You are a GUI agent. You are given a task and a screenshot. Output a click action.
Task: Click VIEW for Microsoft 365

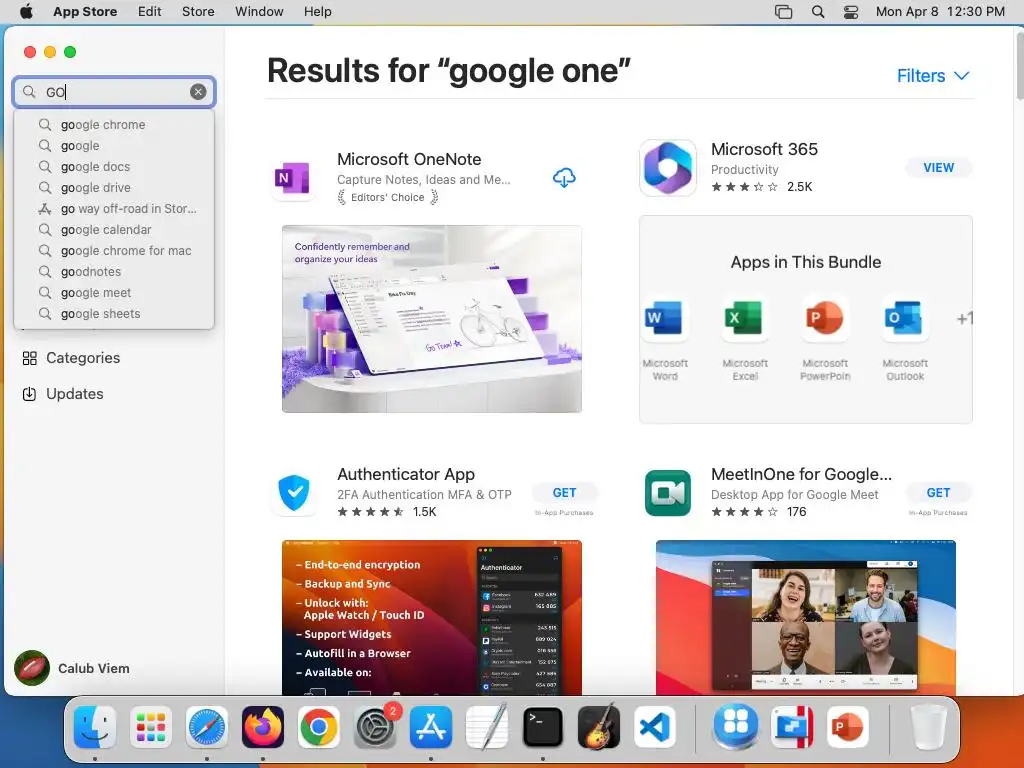click(938, 168)
